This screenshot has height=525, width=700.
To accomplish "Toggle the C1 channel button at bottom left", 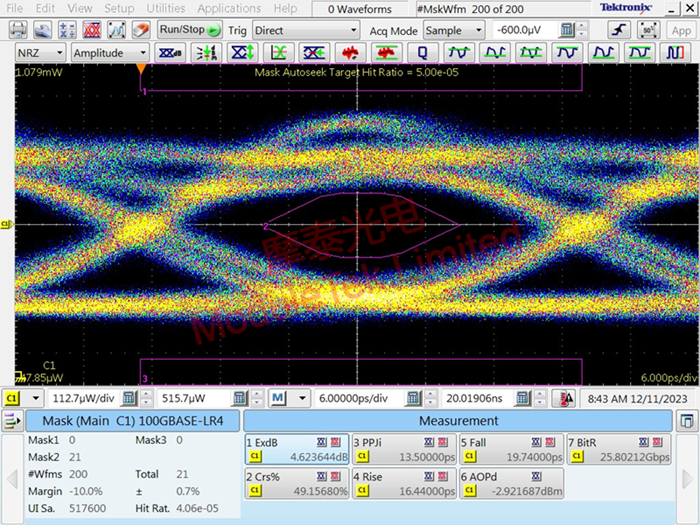I will click(13, 398).
